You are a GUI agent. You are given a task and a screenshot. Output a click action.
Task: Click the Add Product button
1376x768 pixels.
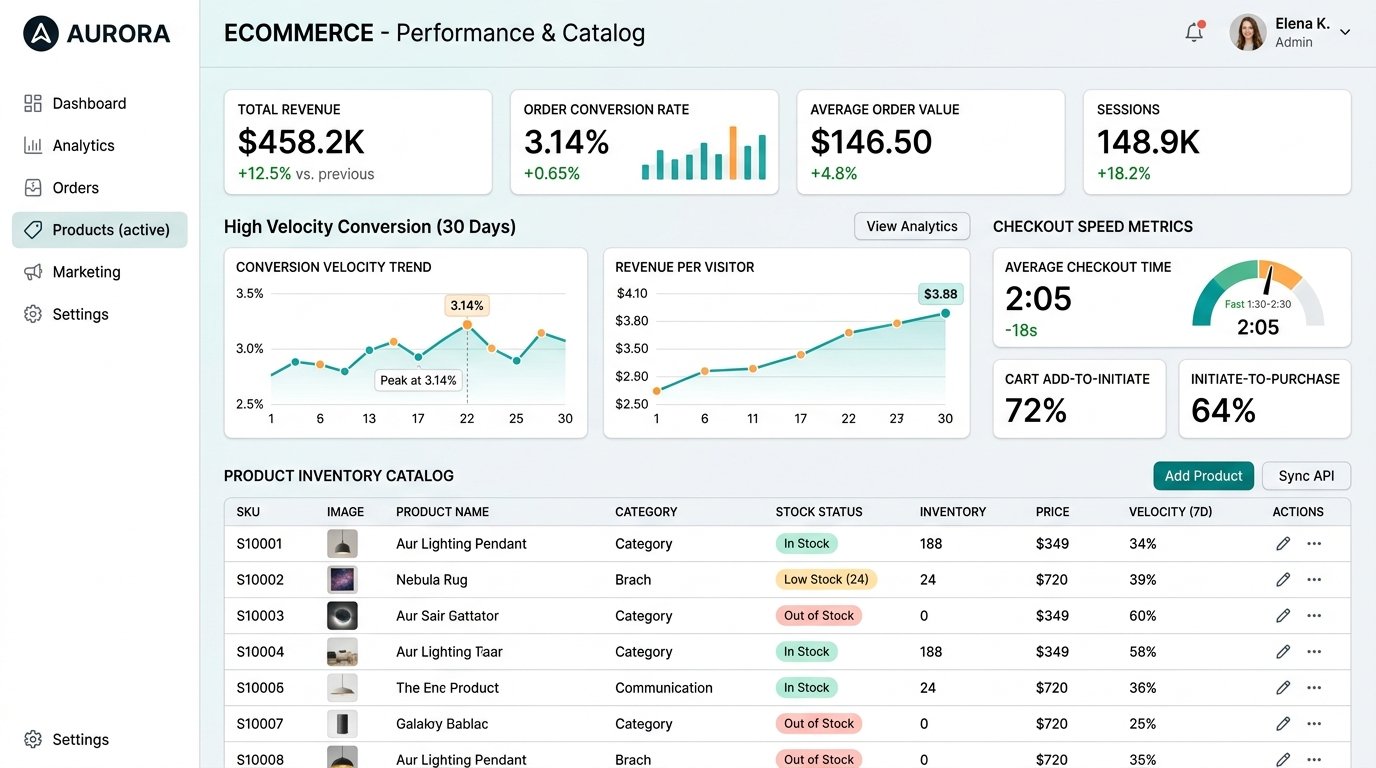click(1203, 476)
